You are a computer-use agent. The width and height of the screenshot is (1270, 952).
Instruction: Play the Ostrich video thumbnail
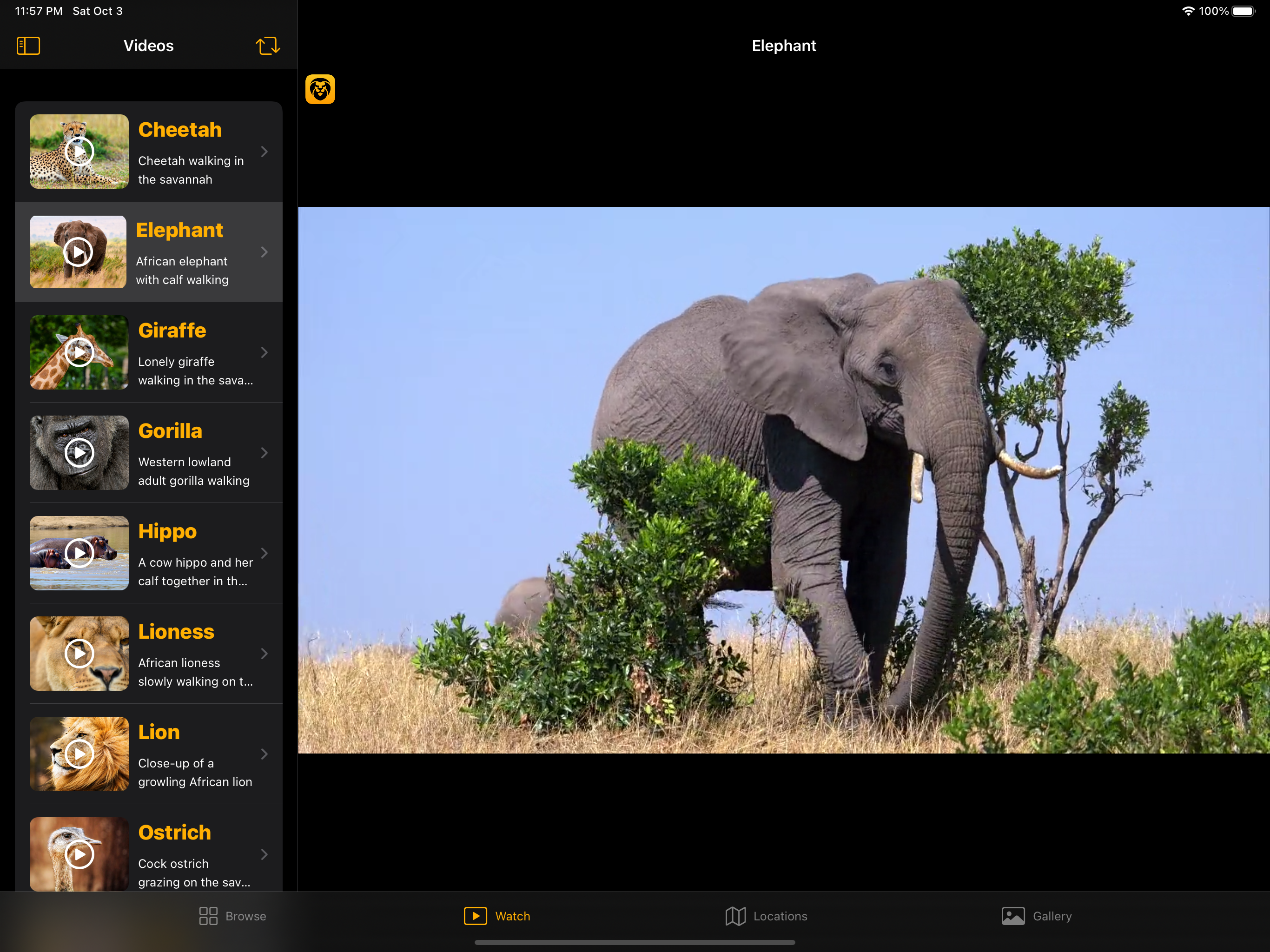pos(79,854)
